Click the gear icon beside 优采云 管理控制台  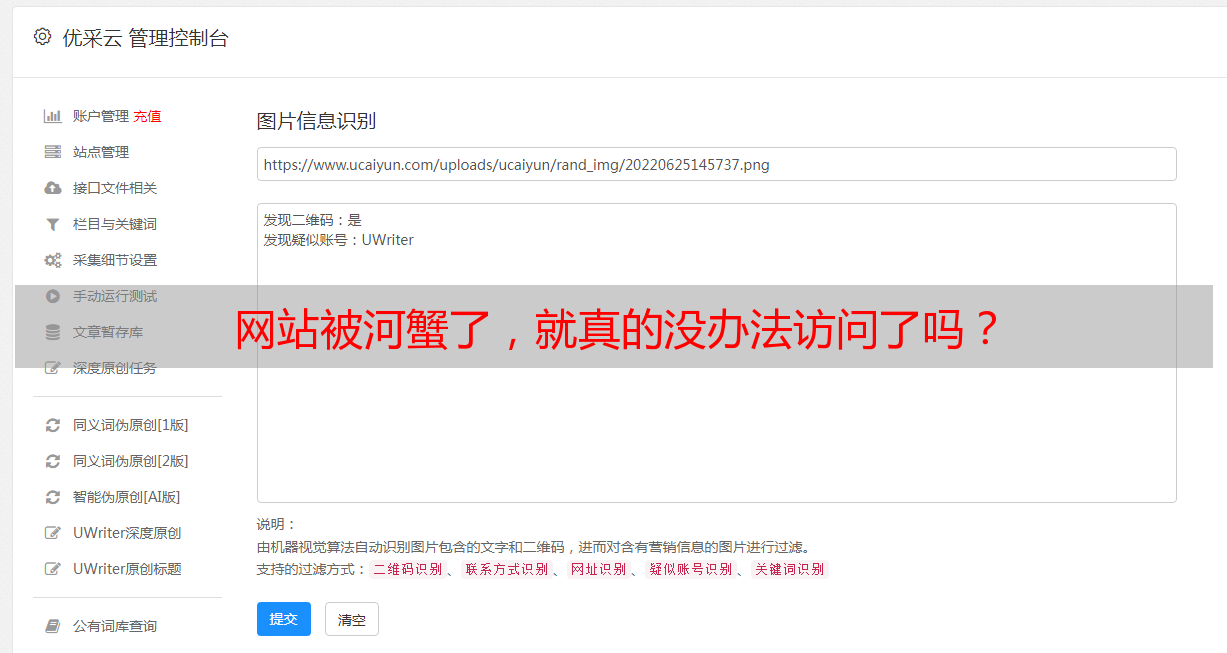(x=42, y=37)
